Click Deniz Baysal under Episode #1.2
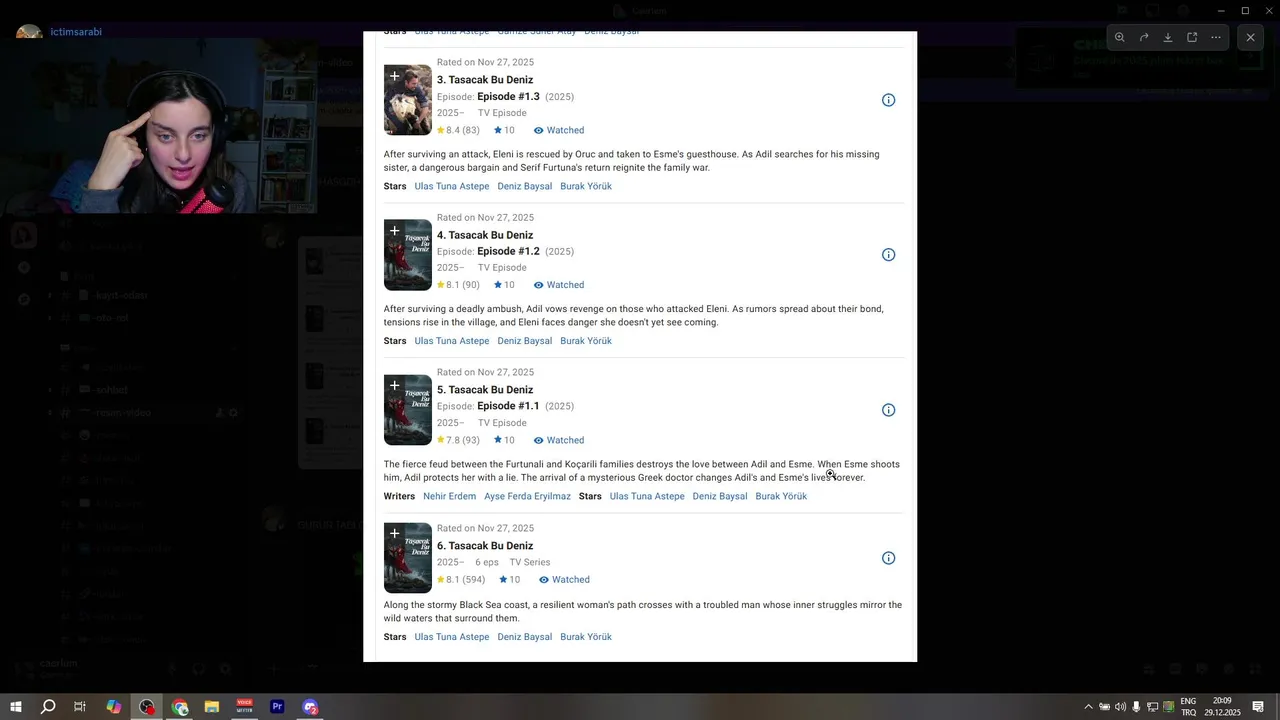Viewport: 1280px width, 720px height. [525, 341]
